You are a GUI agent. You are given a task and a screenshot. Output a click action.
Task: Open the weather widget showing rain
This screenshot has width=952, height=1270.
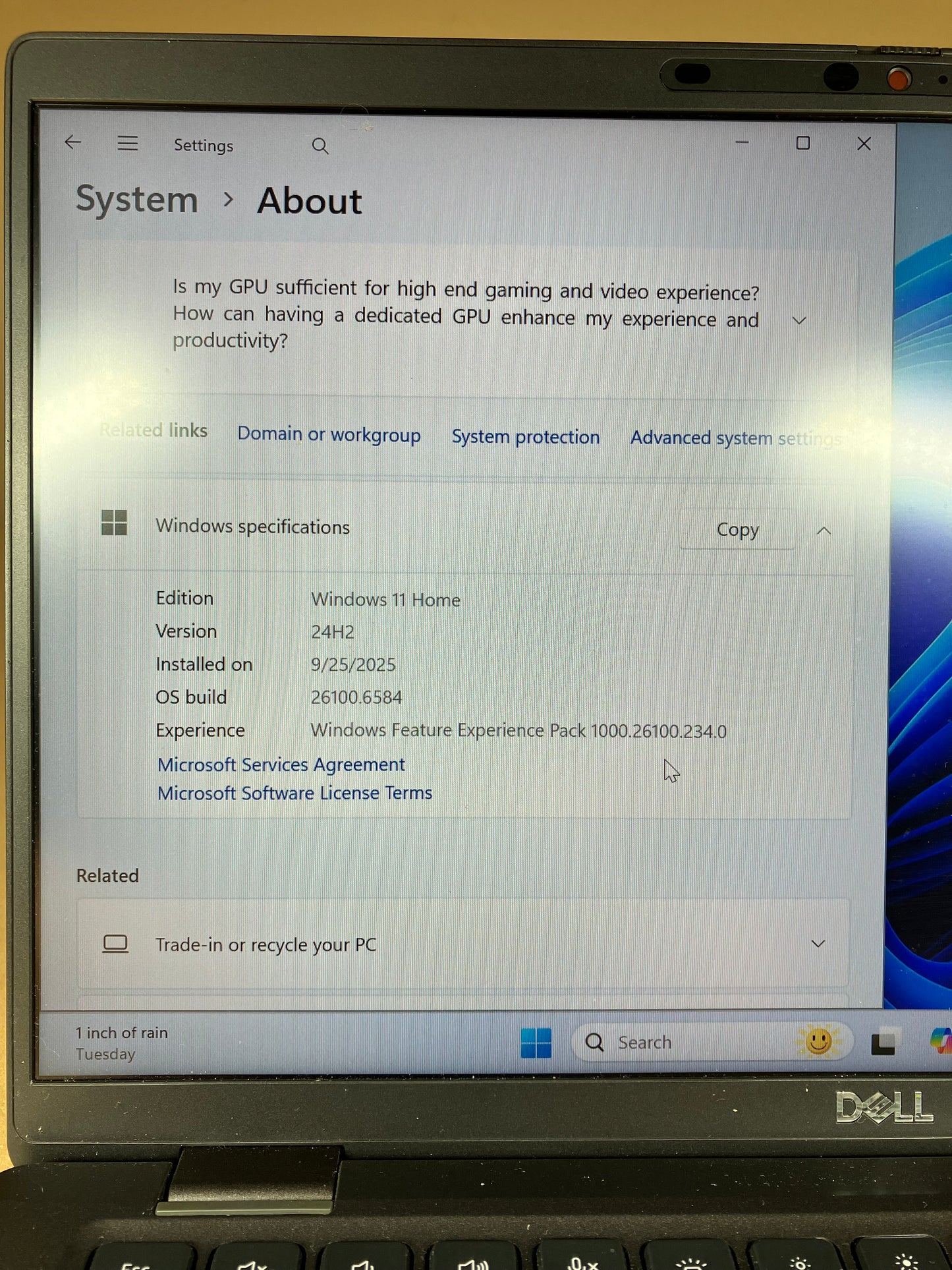coord(122,1043)
